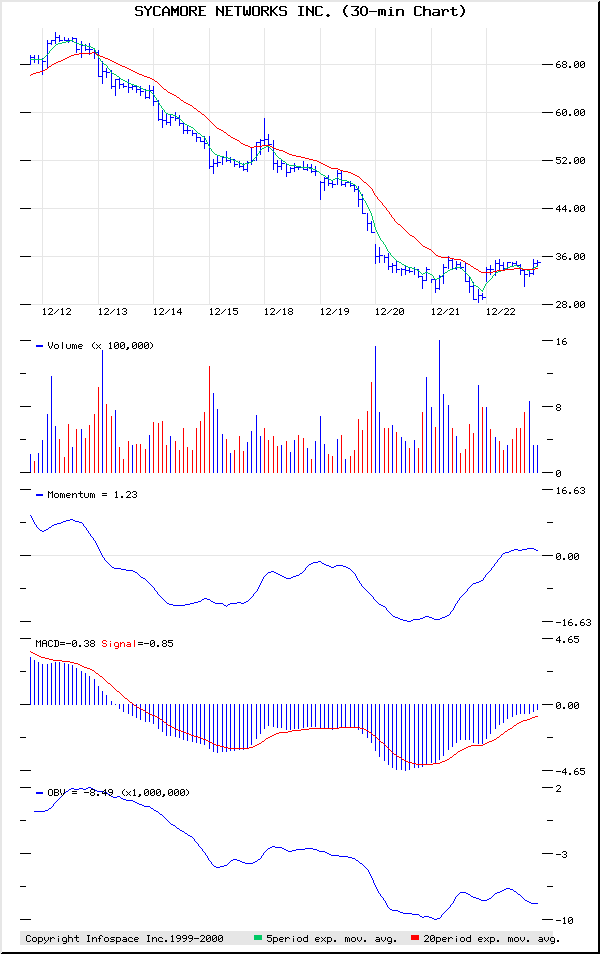Image resolution: width=600 pixels, height=954 pixels.
Task: Click the MACD axis value 4.65
Action: (567, 639)
